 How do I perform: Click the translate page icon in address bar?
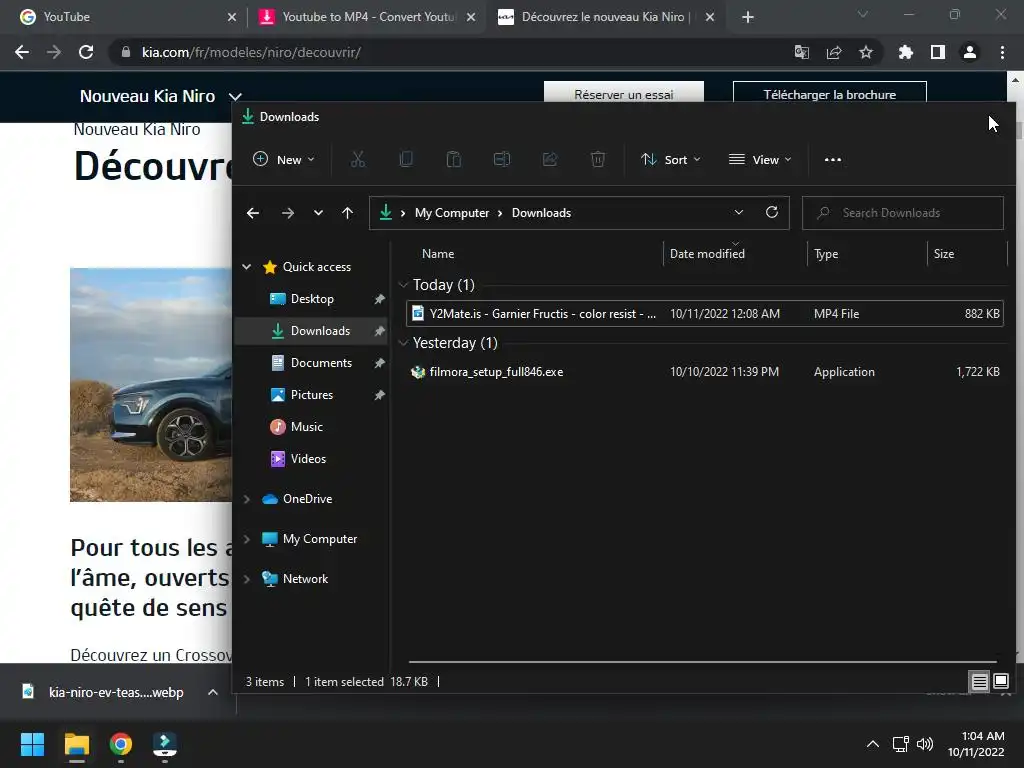tap(802, 52)
